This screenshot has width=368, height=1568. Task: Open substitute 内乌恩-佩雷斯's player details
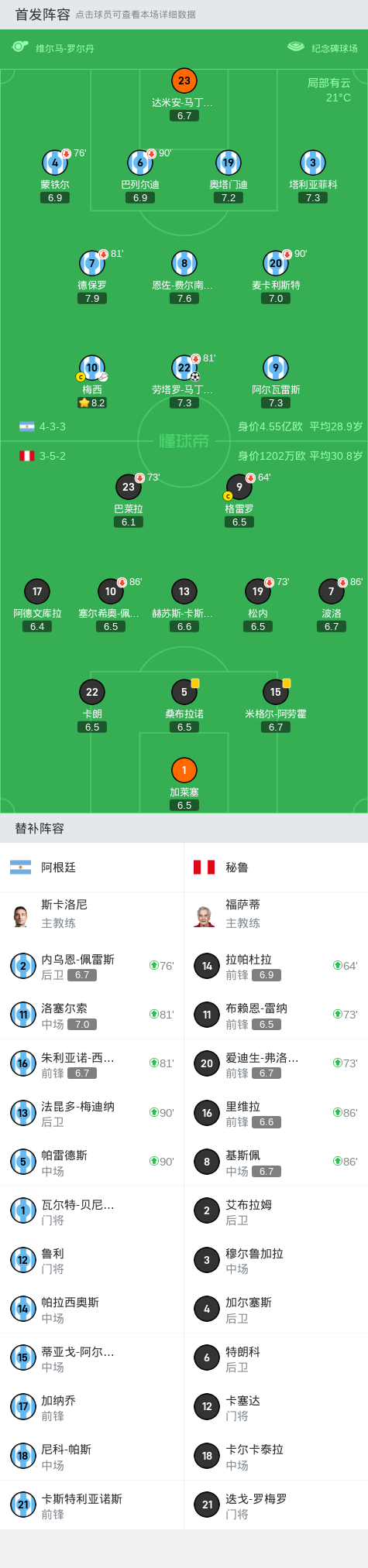[x=91, y=966]
